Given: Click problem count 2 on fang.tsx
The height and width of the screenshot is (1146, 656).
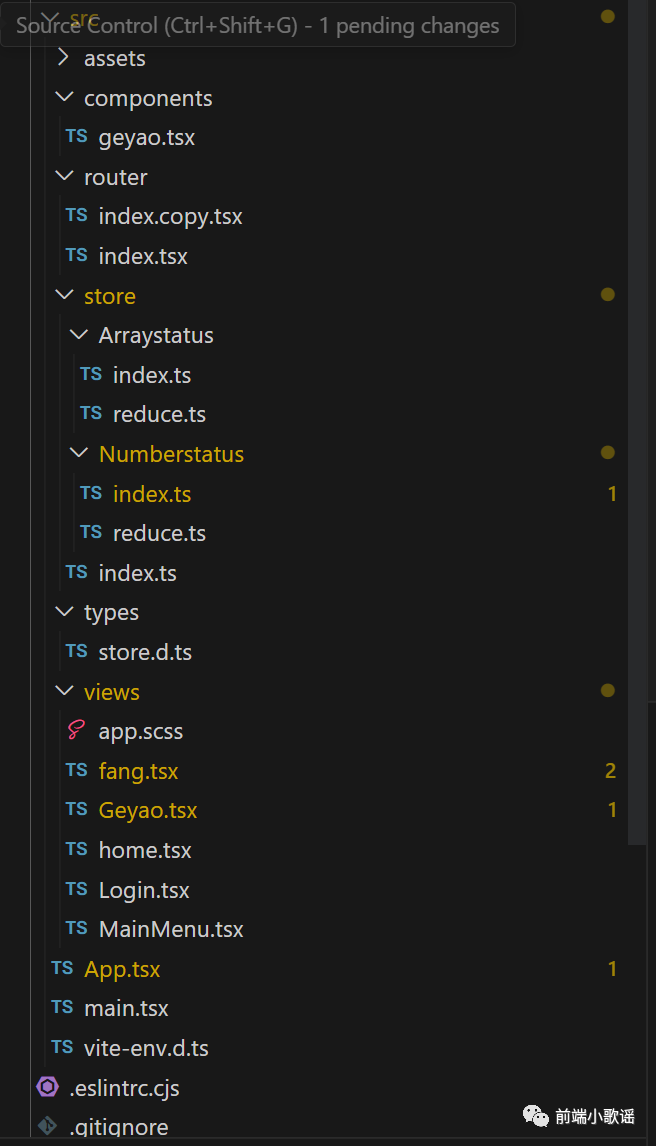Looking at the screenshot, I should point(611,770).
